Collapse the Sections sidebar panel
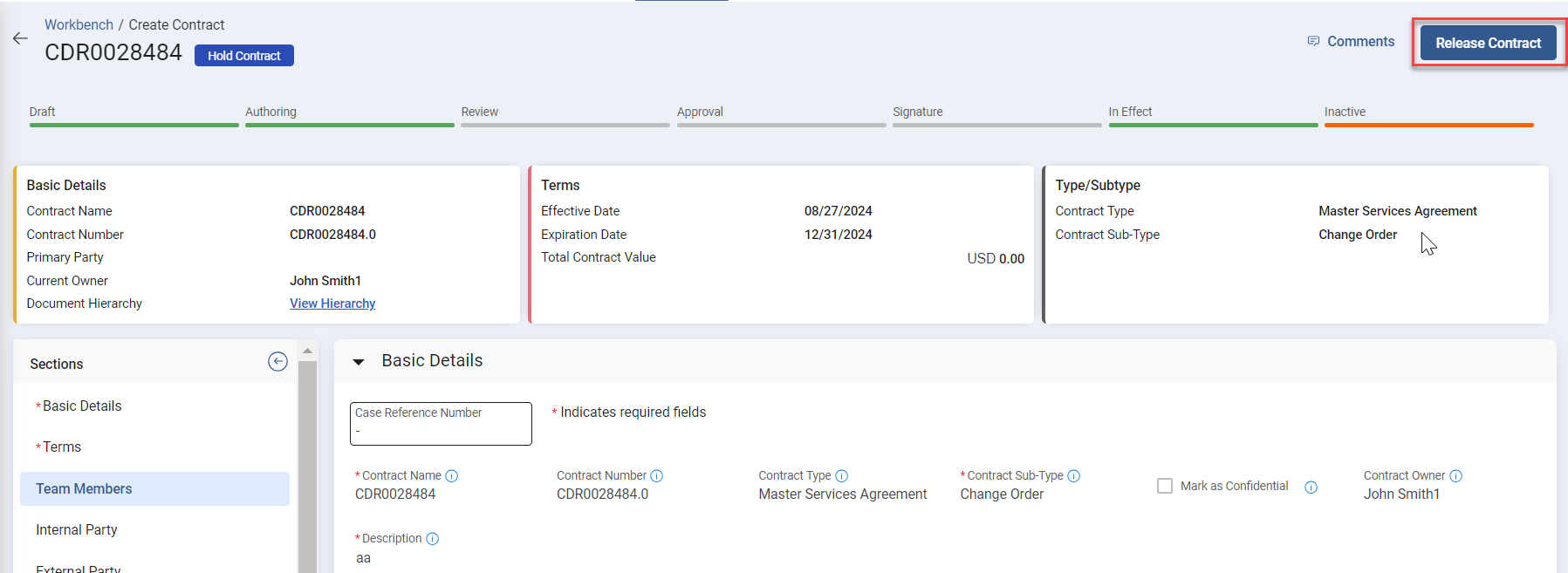Image resolution: width=1568 pixels, height=573 pixels. tap(277, 362)
